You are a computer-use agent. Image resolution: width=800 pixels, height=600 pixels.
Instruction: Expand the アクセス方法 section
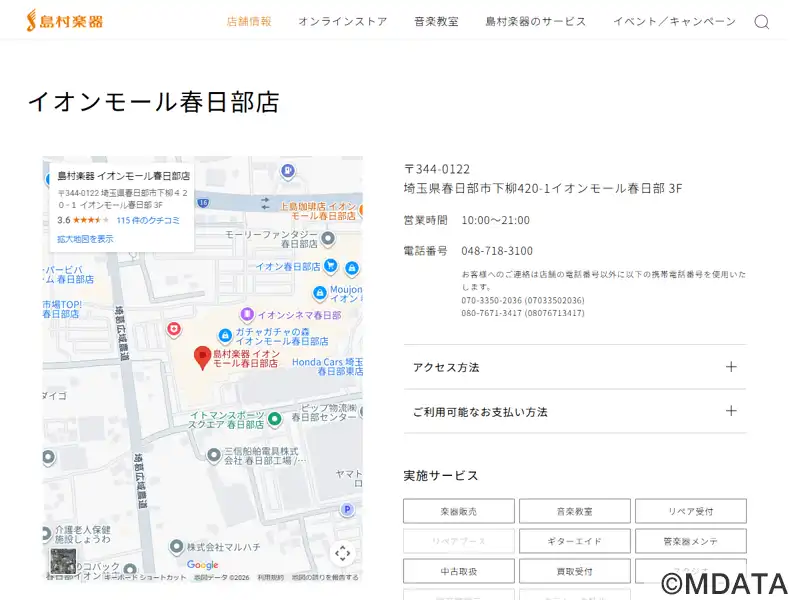(575, 367)
